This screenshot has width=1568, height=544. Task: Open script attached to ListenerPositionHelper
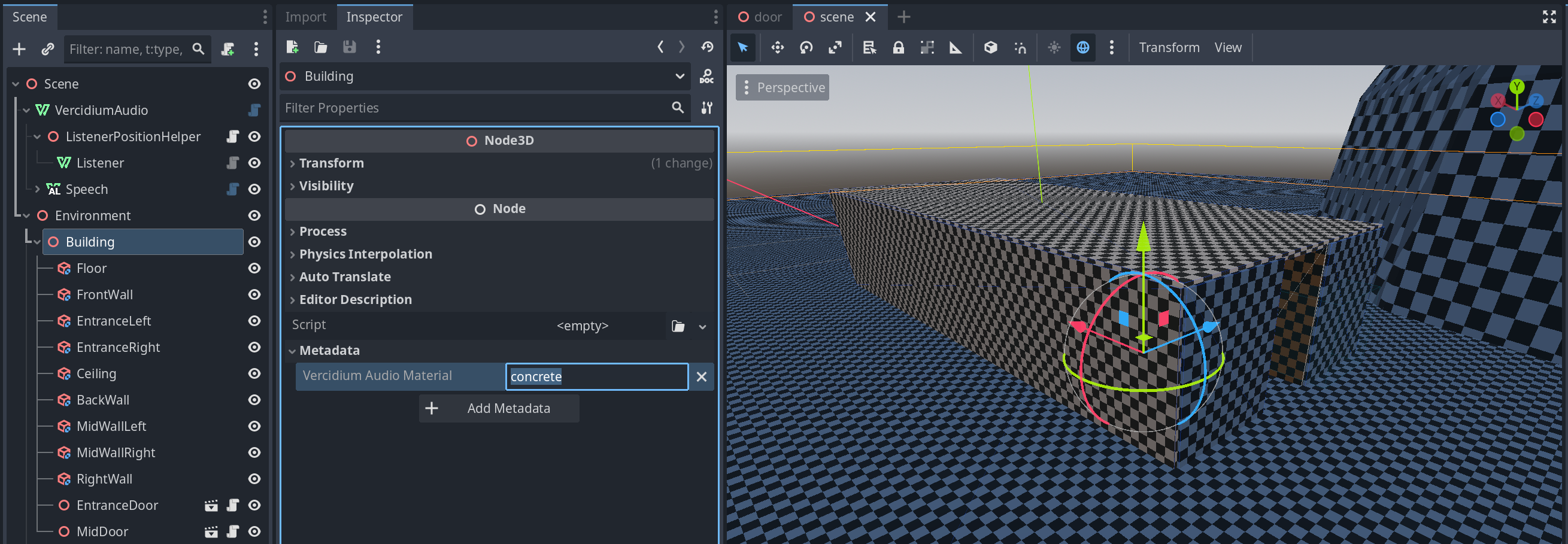coord(232,137)
